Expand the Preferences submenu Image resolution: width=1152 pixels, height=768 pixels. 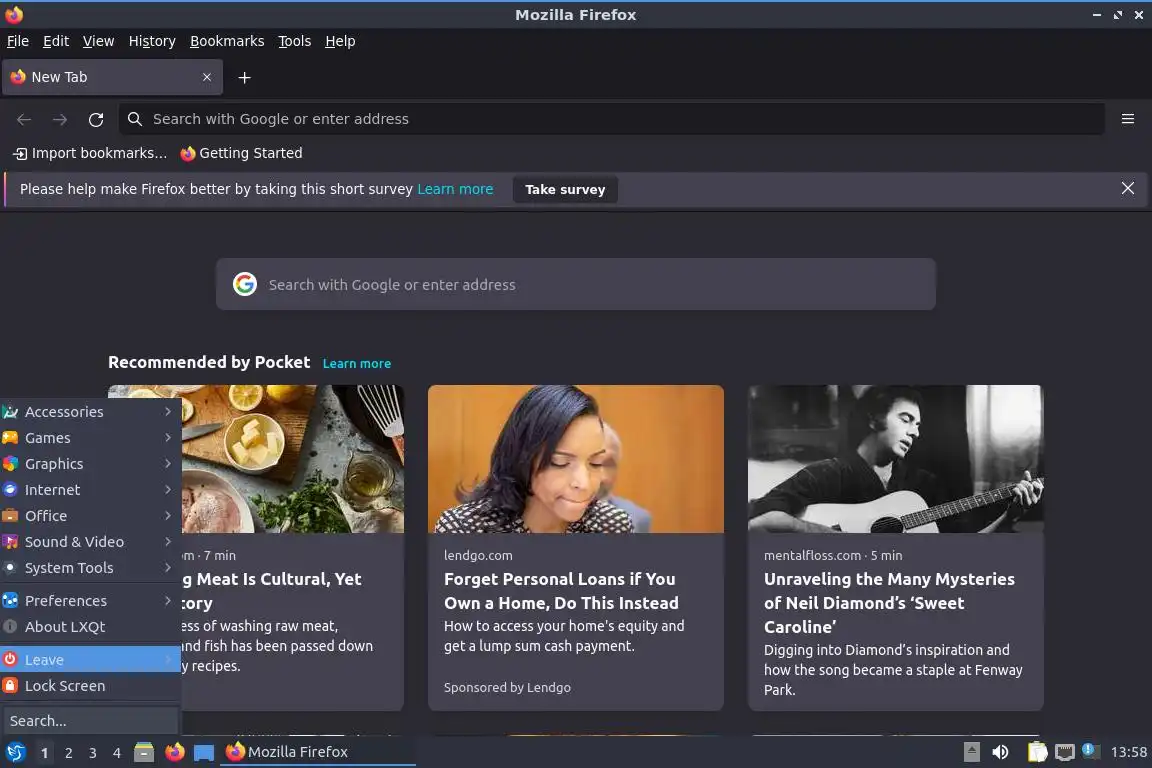tap(90, 600)
